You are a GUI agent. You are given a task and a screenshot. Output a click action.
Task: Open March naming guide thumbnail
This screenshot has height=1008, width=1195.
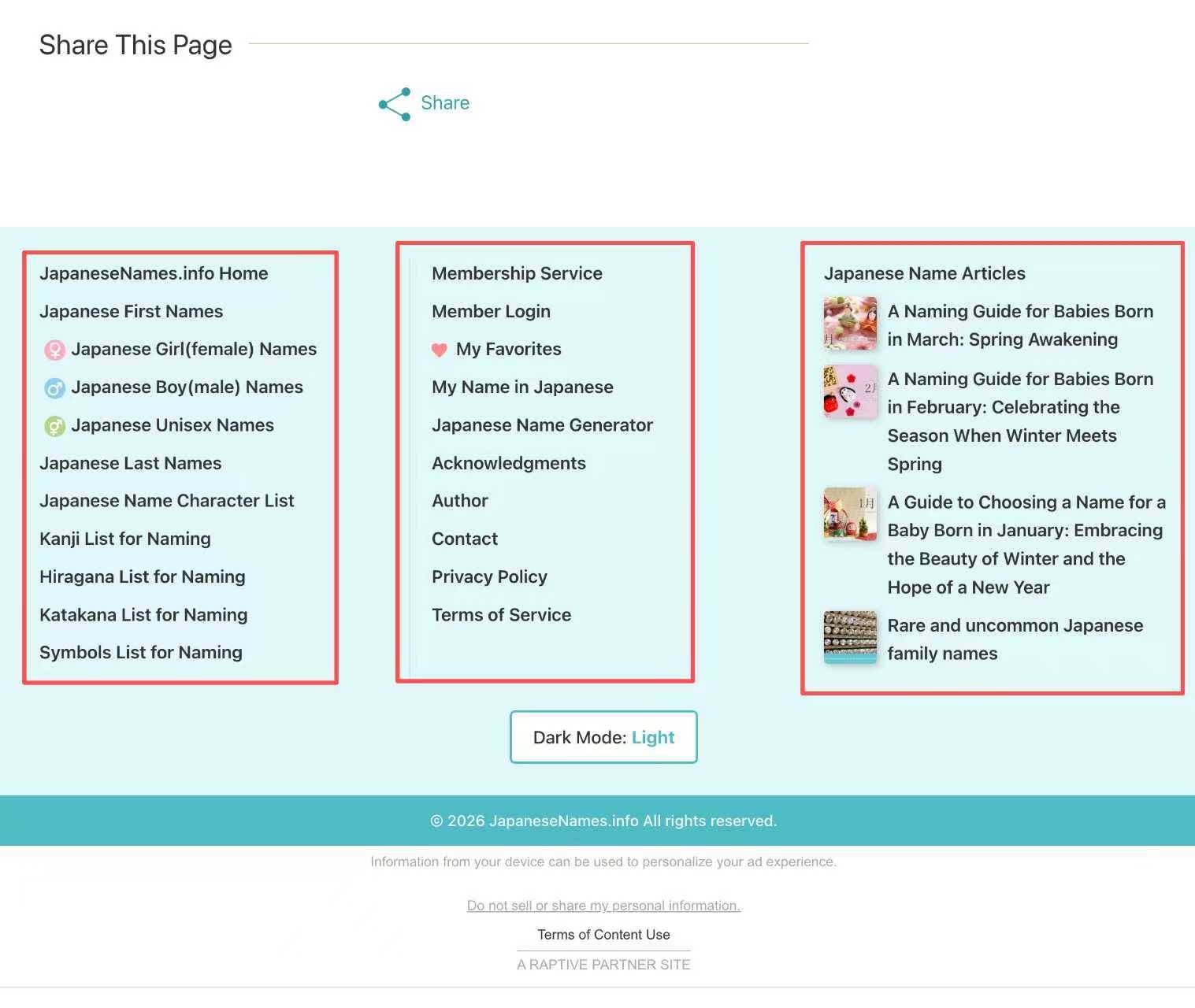(x=850, y=324)
